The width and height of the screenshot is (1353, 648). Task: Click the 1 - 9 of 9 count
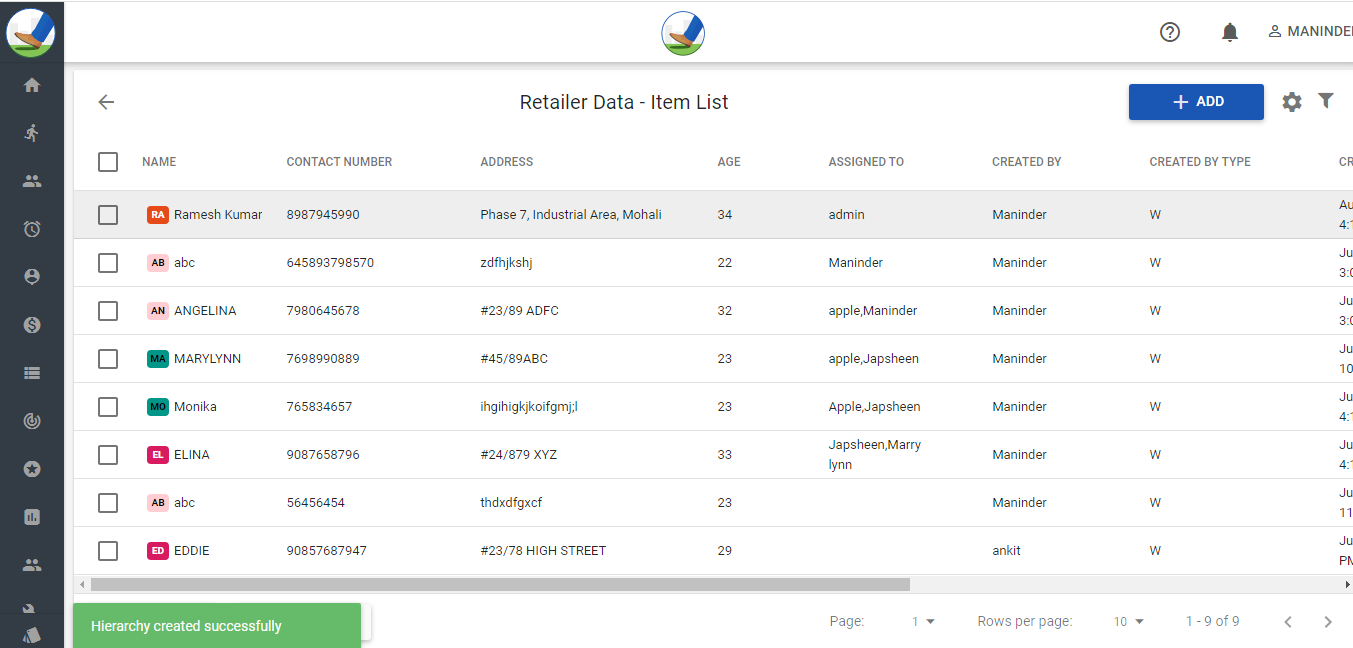tap(1213, 622)
